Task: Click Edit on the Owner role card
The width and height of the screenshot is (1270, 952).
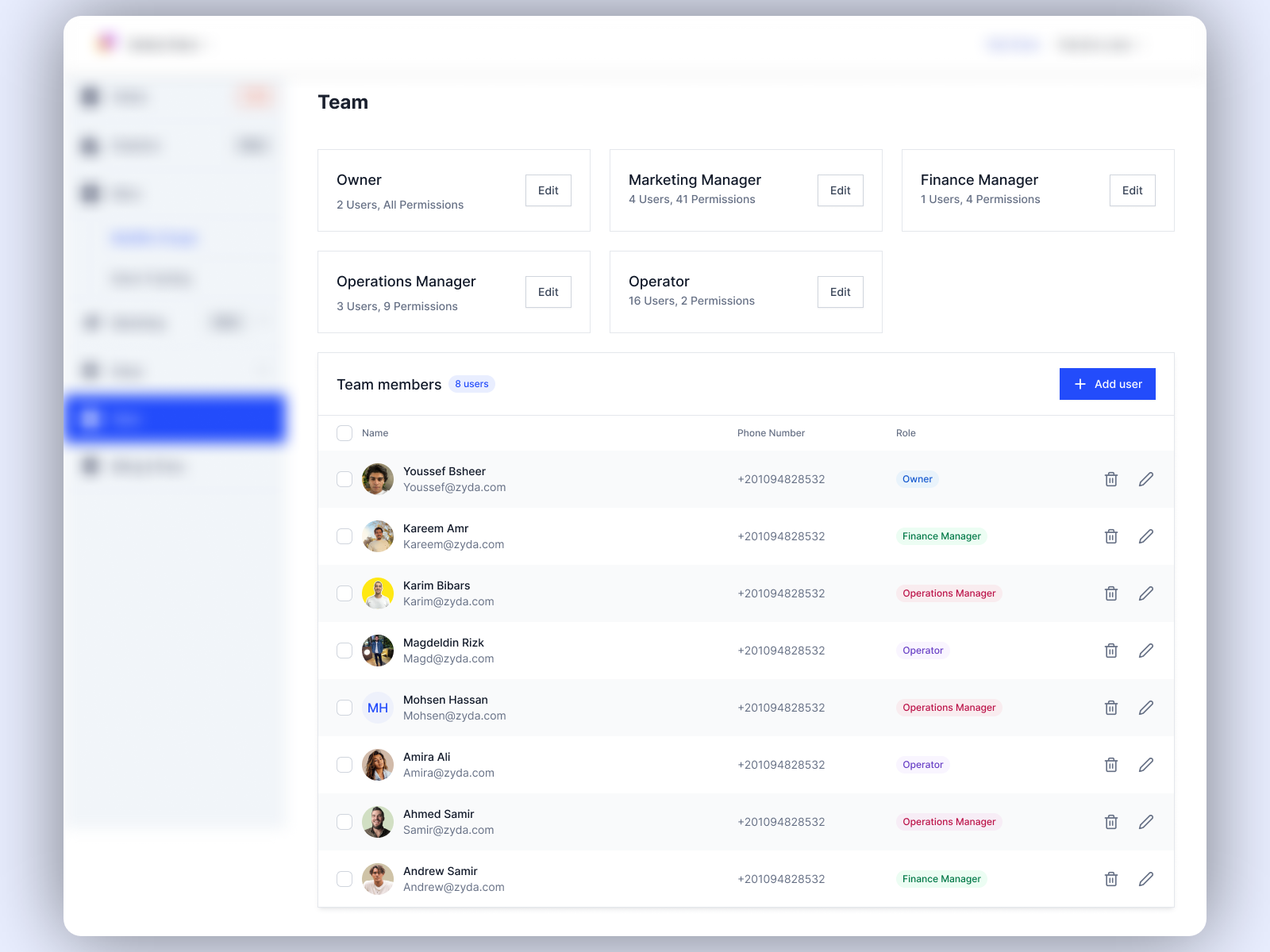Action: click(x=548, y=190)
